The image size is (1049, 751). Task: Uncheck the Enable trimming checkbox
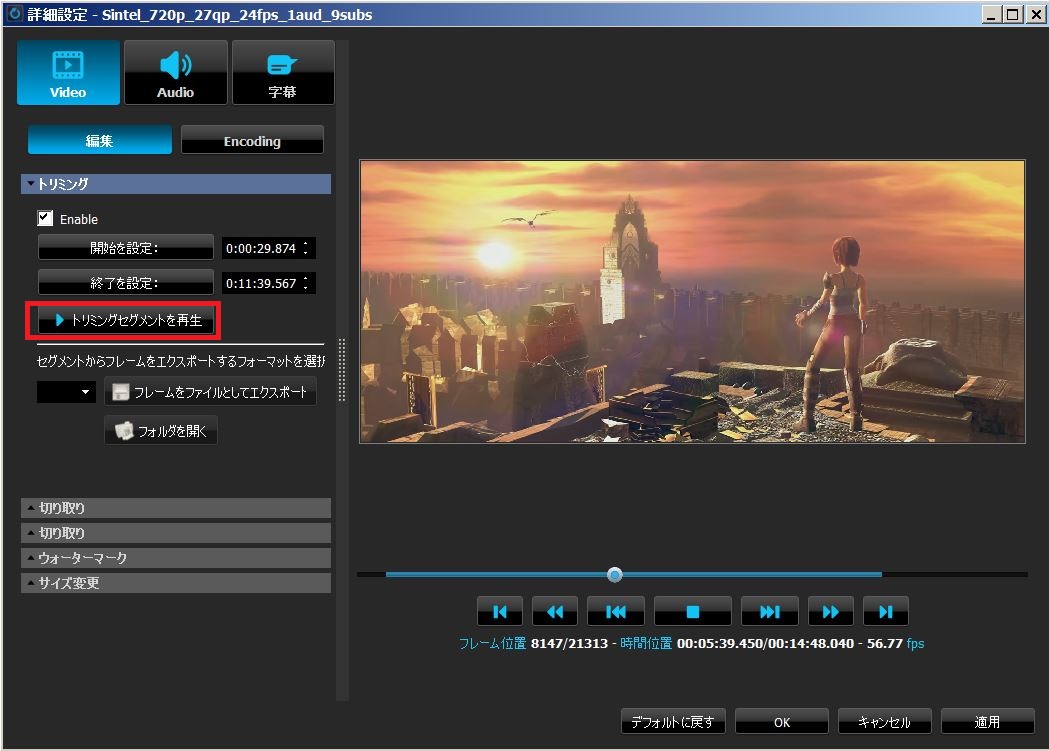[45, 218]
